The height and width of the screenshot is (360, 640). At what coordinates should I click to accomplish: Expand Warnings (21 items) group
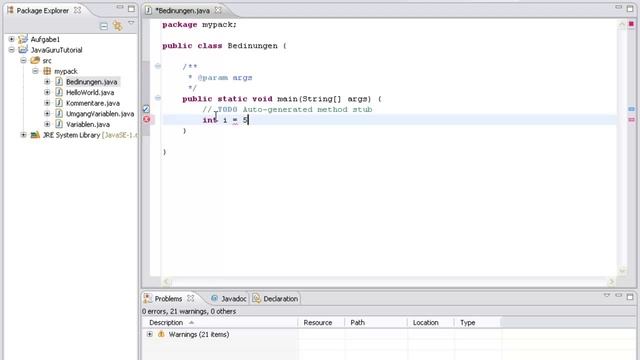tap(149, 334)
